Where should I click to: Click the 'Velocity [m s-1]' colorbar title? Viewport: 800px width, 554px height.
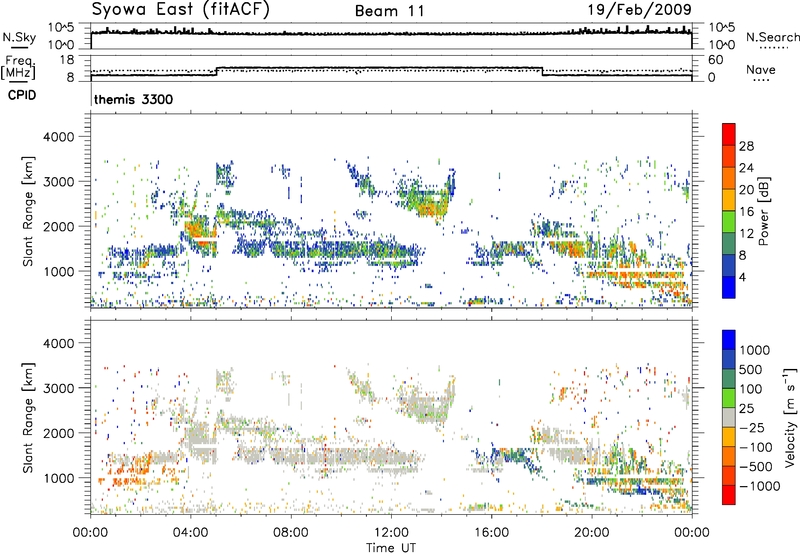(x=790, y=417)
